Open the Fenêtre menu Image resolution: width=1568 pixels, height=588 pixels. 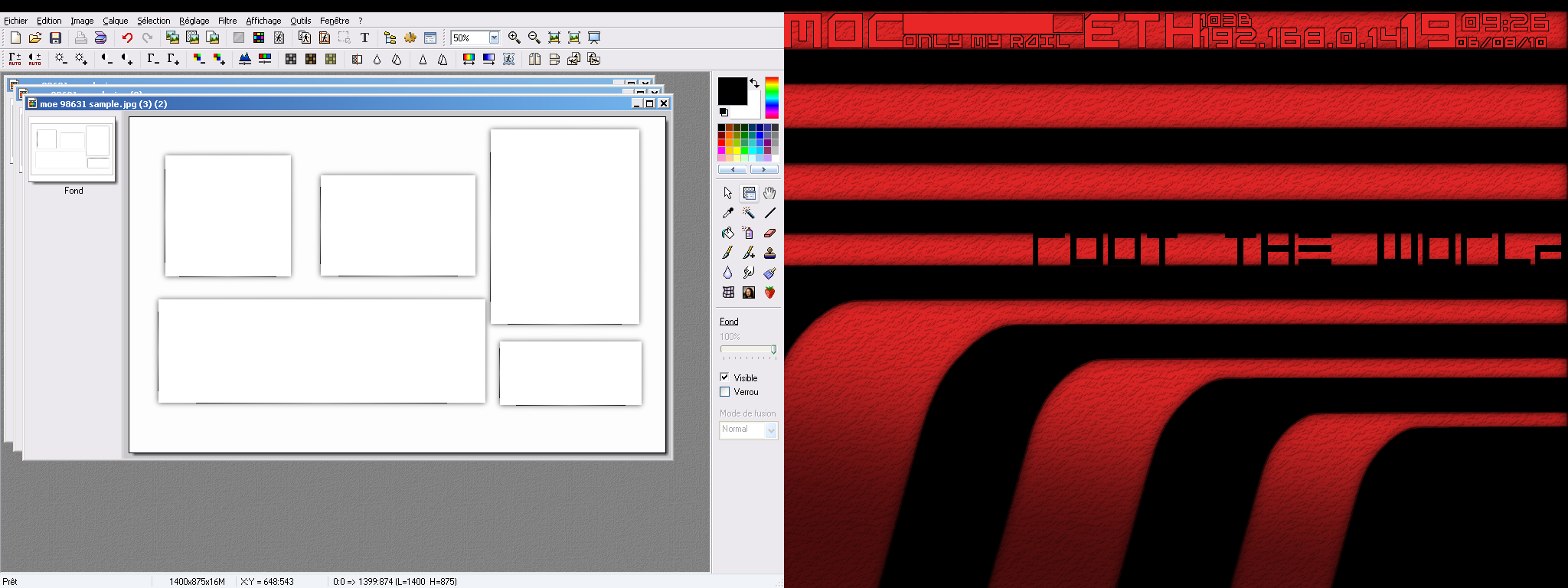(x=335, y=21)
